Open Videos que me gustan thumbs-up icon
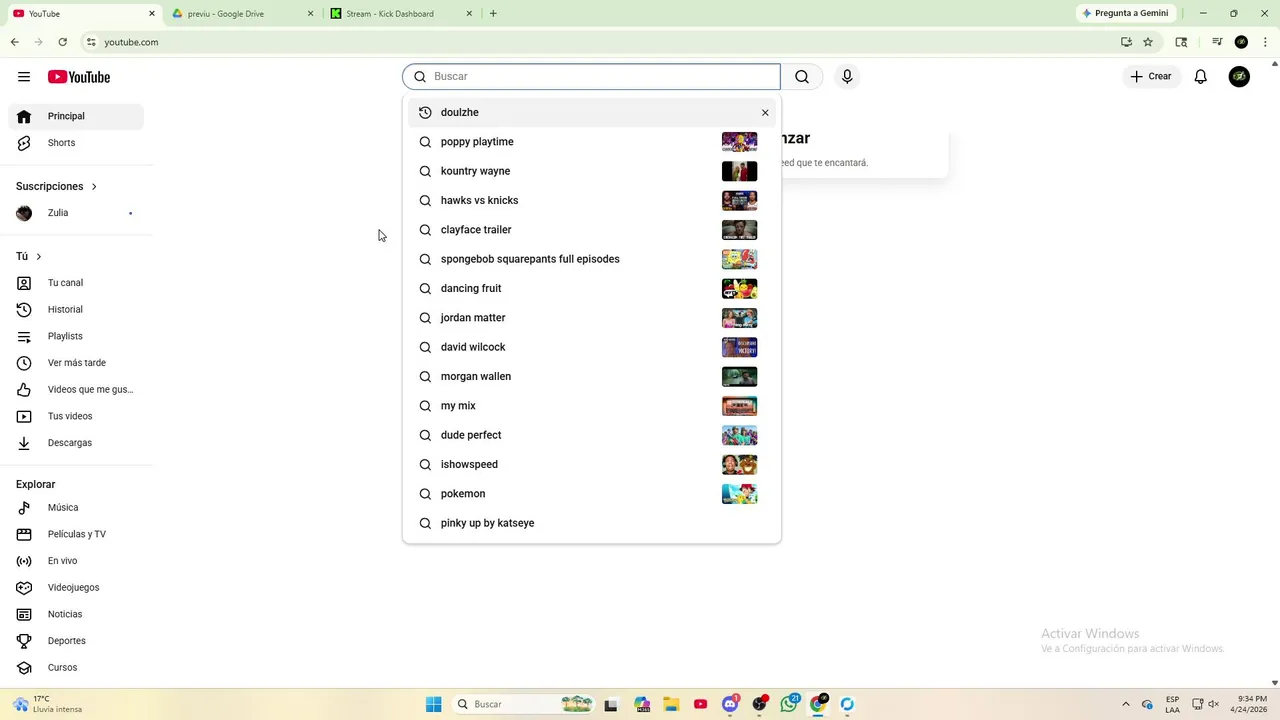This screenshot has height=720, width=1280. click(x=24, y=390)
